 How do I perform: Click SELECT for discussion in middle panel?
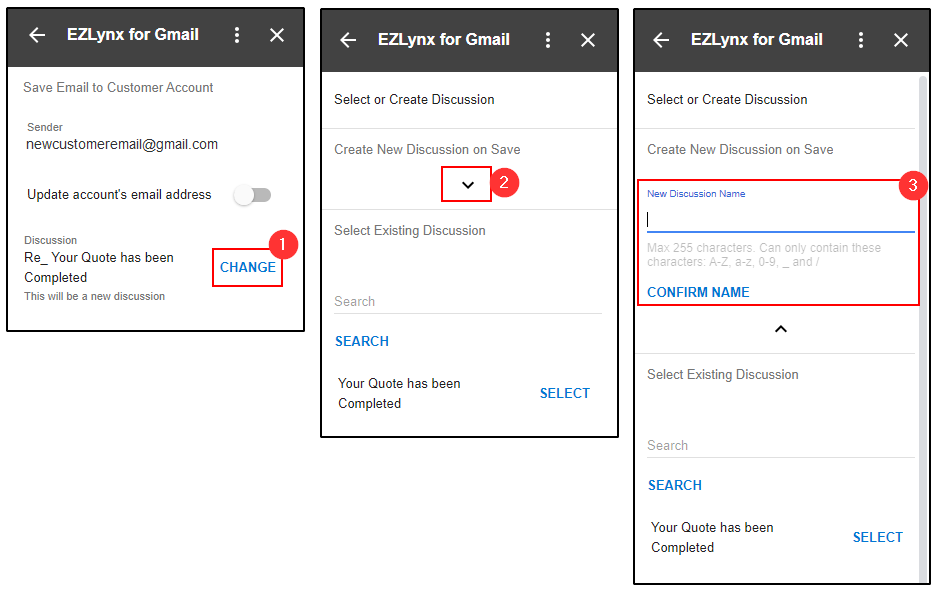tap(565, 393)
